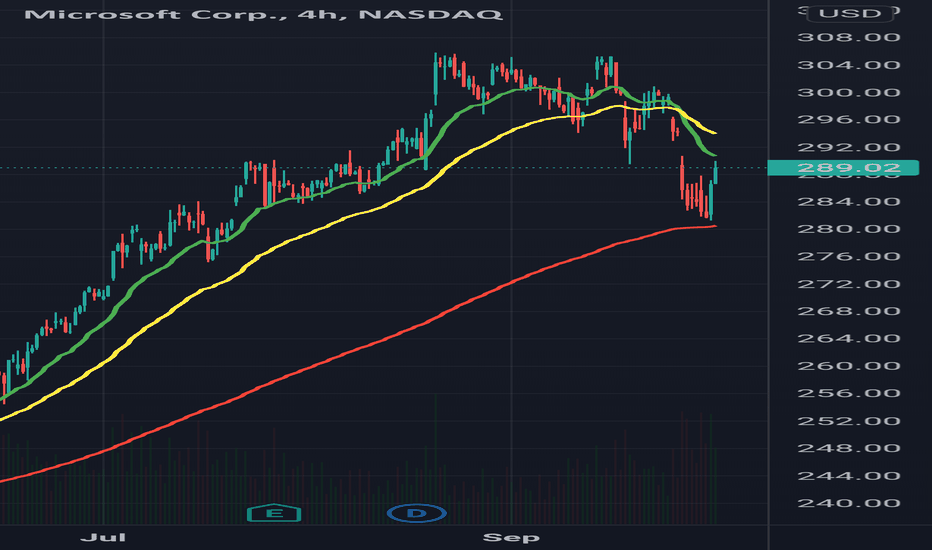This screenshot has height=550, width=932.
Task: Open the USD currency selector
Action: 850,13
